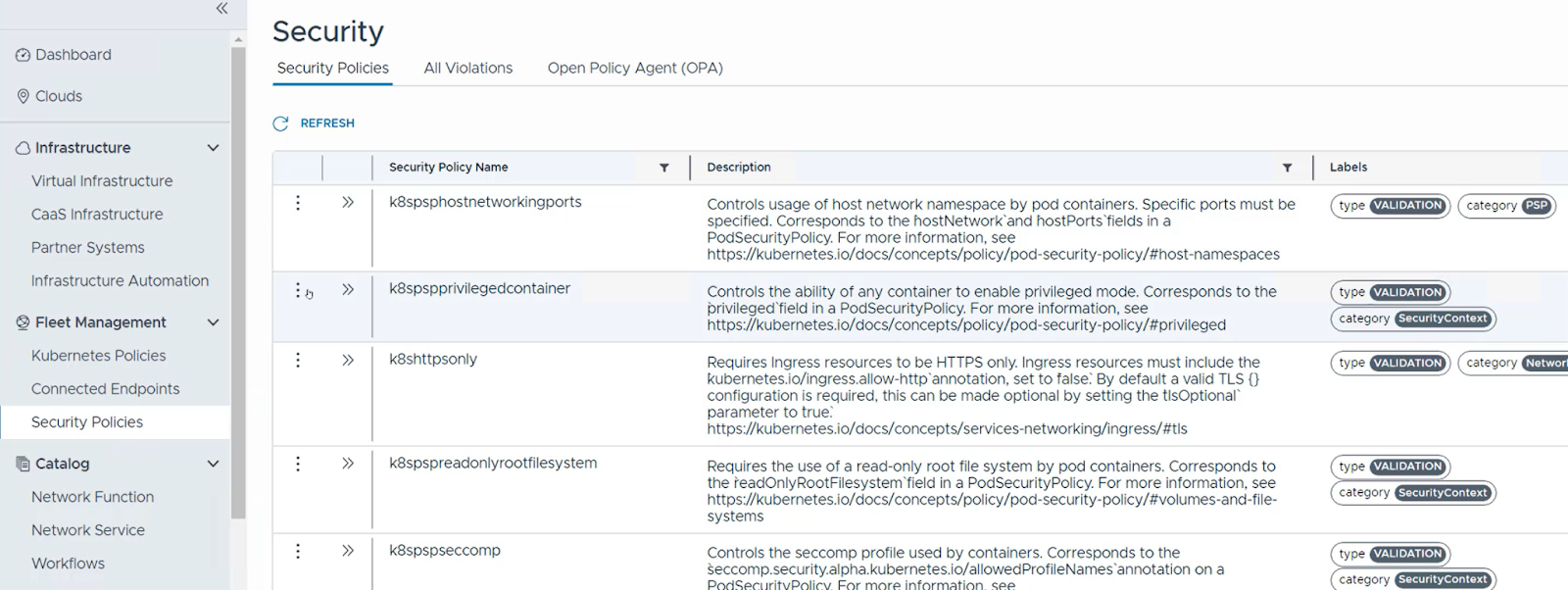Screen dimensions: 1568x590
Task: Click the Refresh circular arrow icon
Action: coord(280,123)
